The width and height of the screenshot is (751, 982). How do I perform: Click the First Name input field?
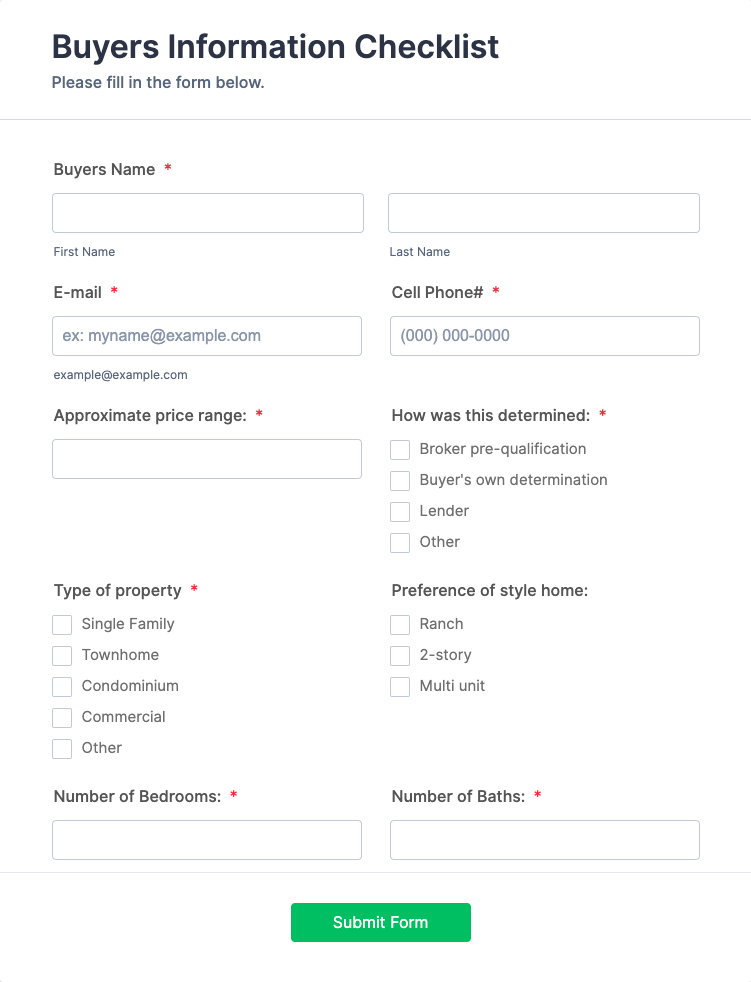point(208,213)
